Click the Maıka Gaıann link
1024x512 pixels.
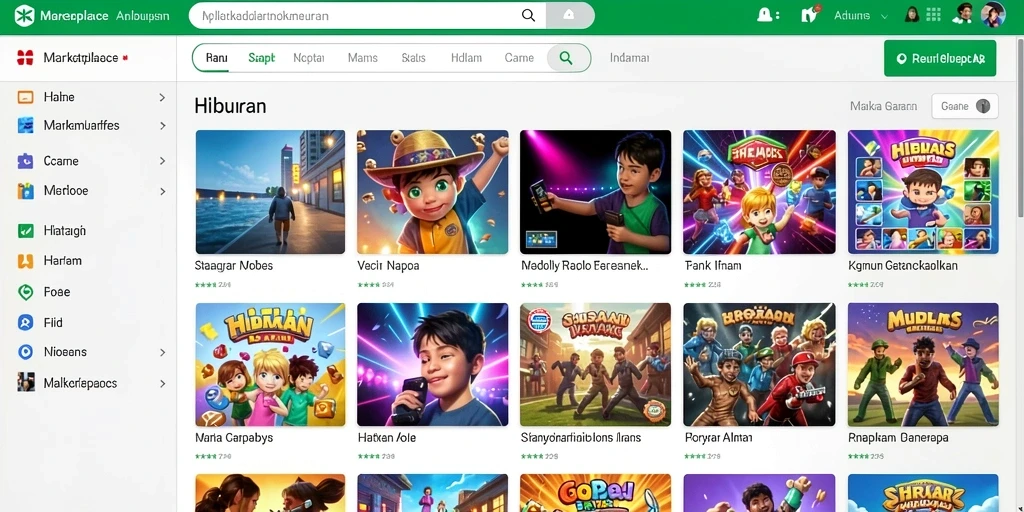pyautogui.click(x=884, y=106)
